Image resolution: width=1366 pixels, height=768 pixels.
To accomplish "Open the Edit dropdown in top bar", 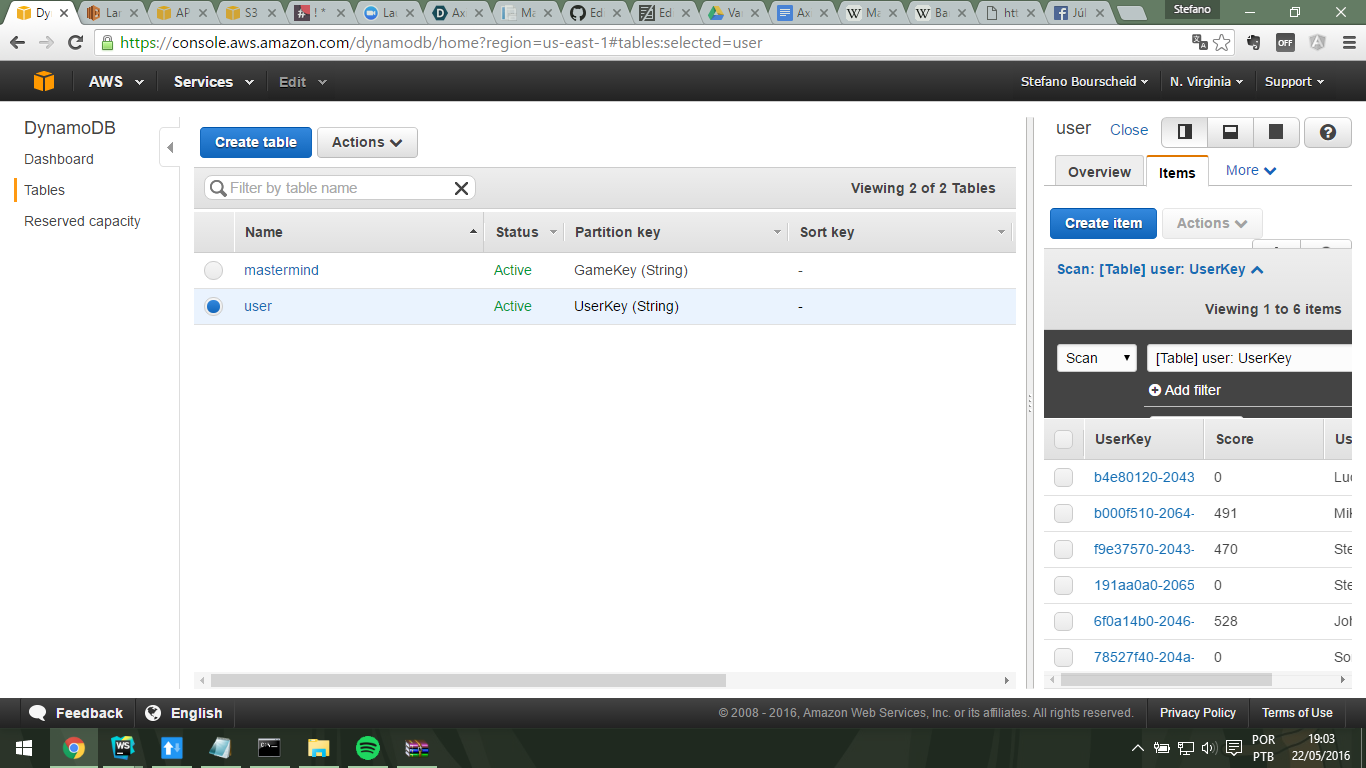I will [x=302, y=82].
